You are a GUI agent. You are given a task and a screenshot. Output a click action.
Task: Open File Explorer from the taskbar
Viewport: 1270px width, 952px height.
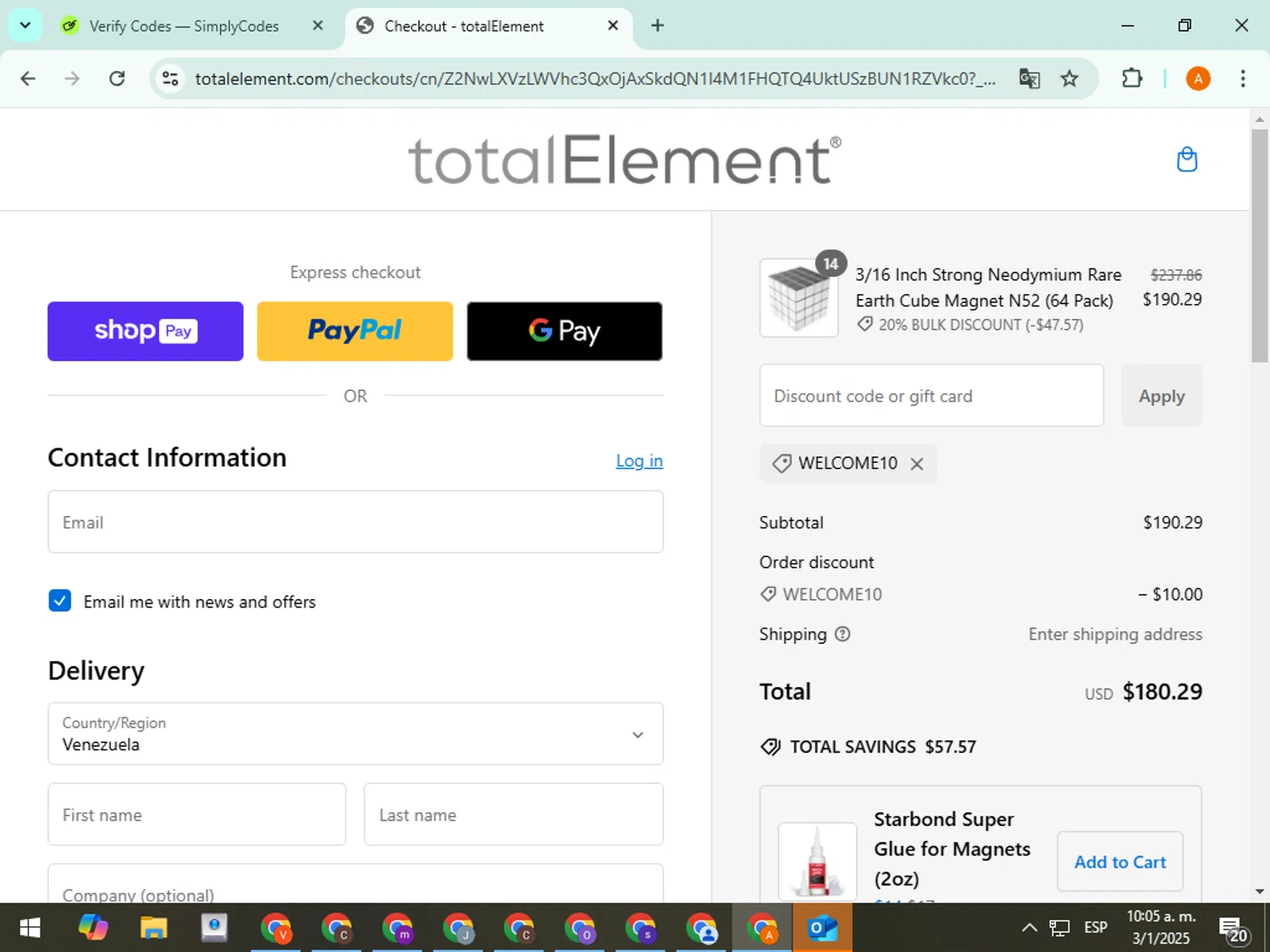tap(153, 928)
